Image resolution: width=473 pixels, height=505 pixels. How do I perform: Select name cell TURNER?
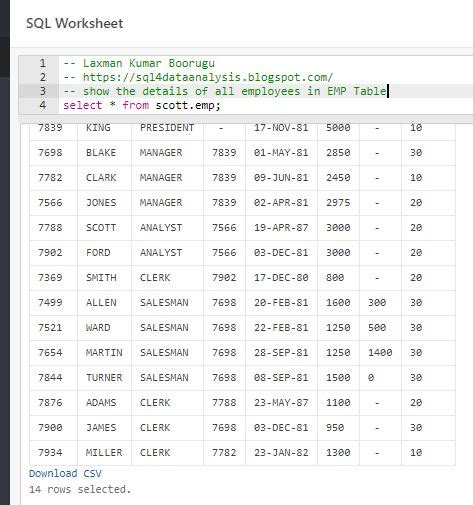click(x=104, y=378)
